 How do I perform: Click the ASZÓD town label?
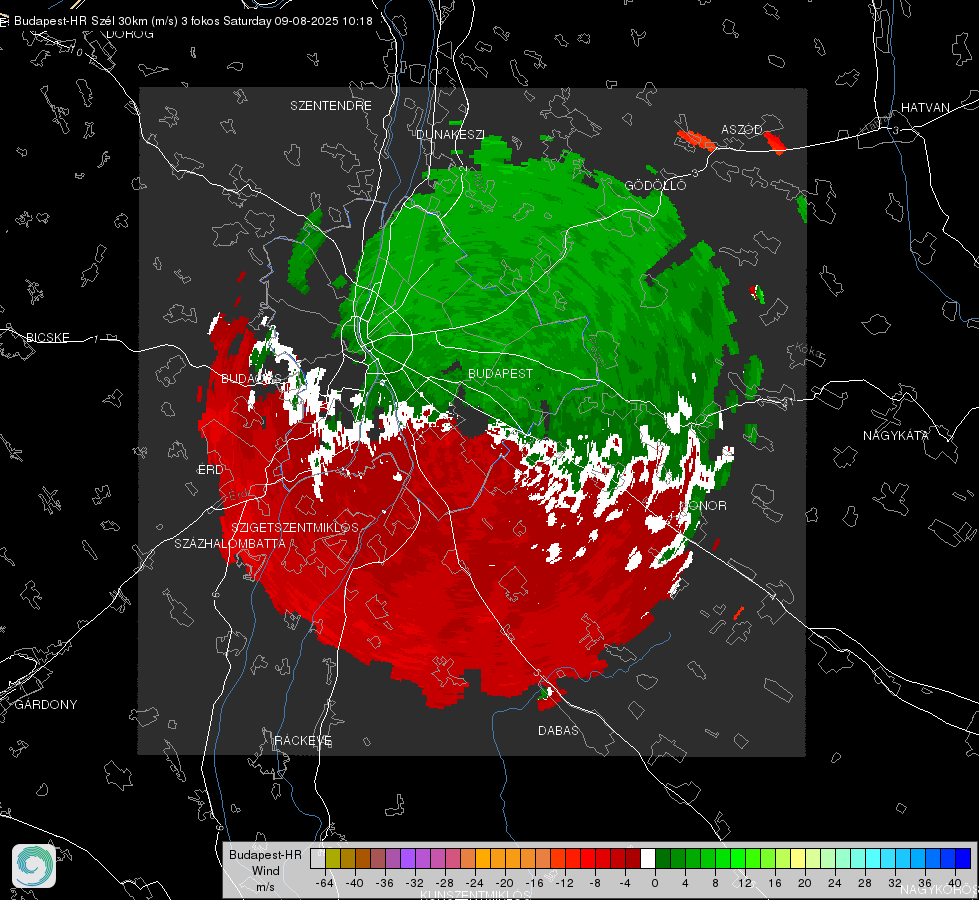pos(742,129)
